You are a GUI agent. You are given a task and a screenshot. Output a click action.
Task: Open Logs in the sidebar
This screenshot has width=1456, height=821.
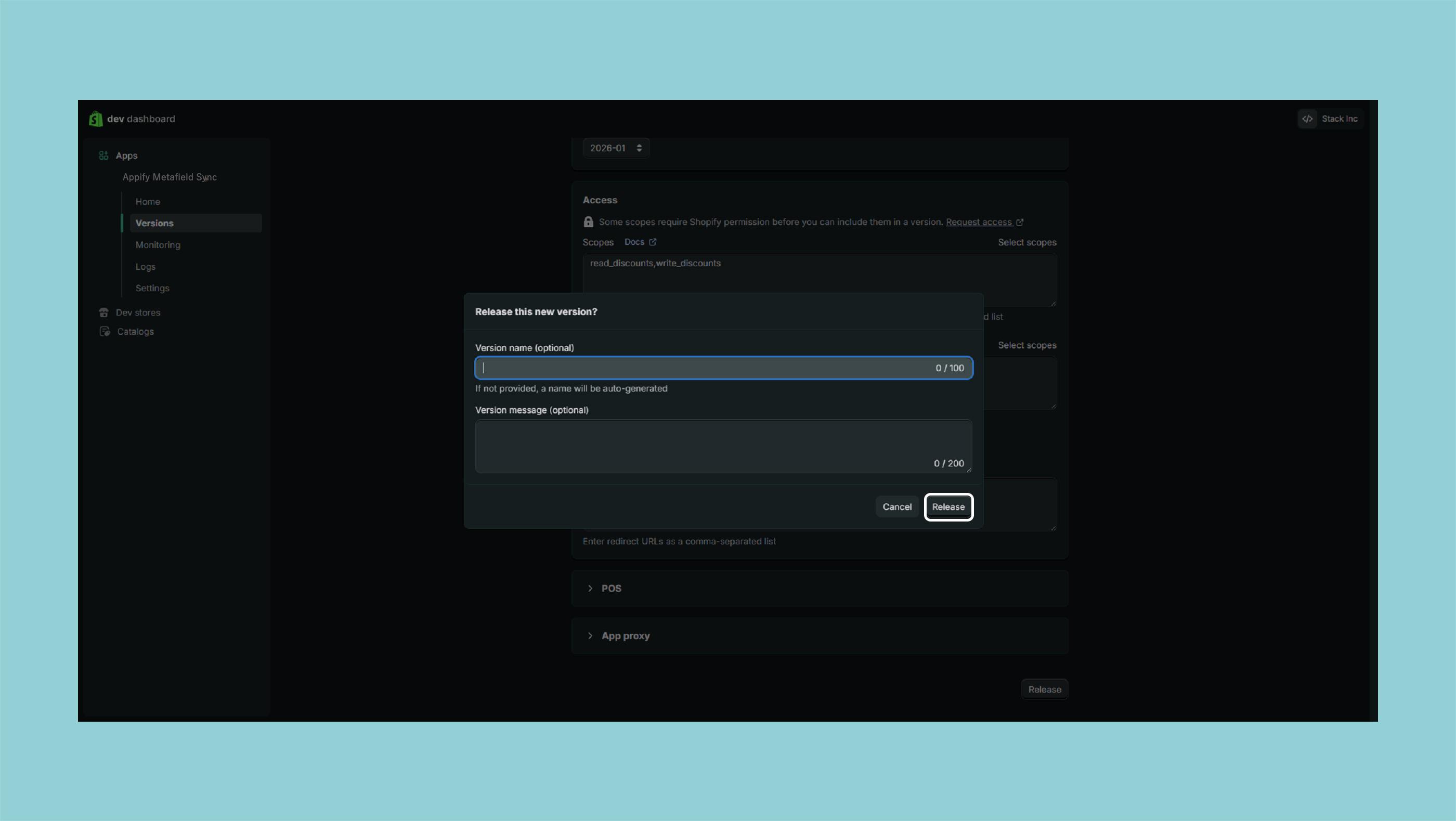[x=145, y=267]
